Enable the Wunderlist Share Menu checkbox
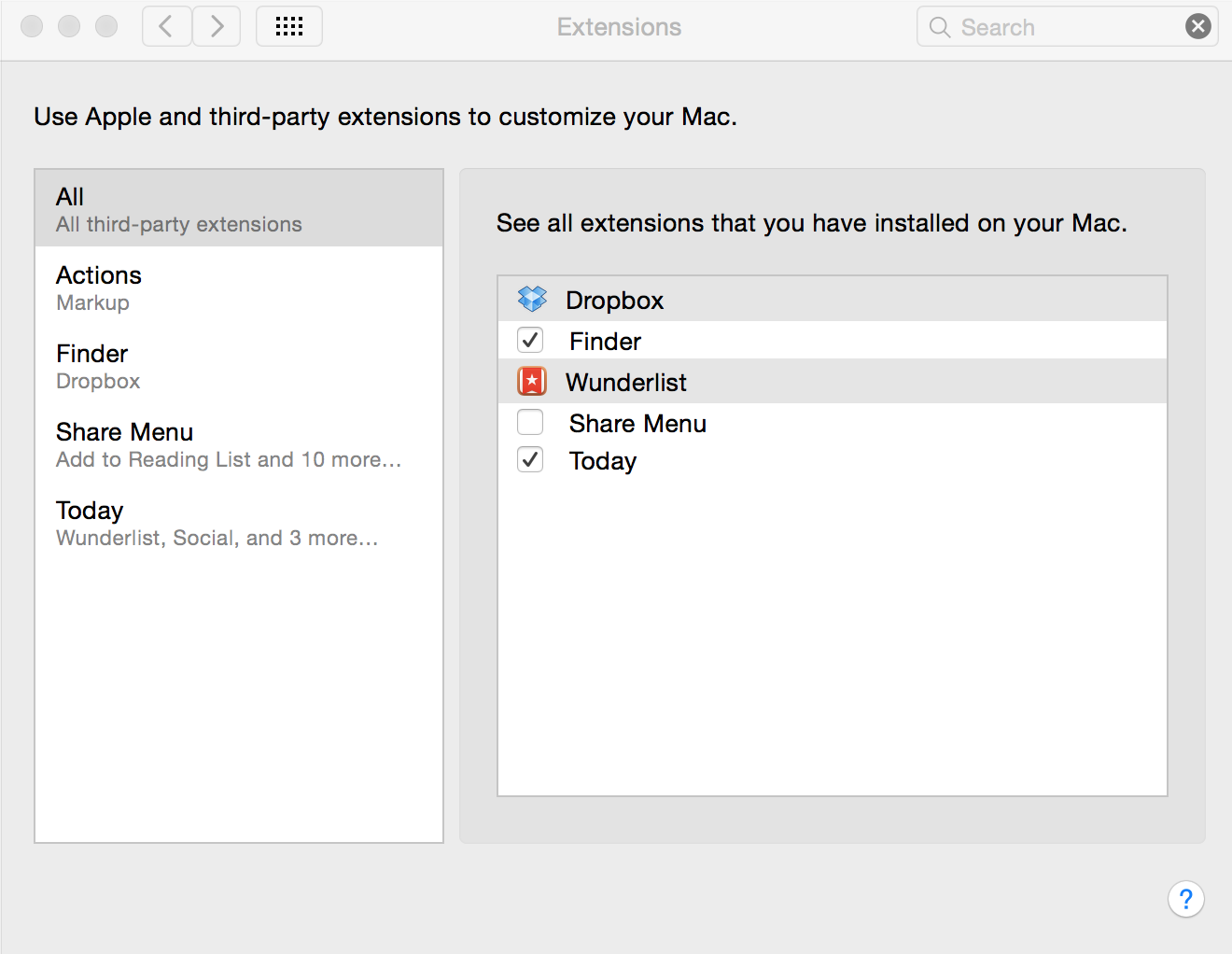Viewport: 1232px width, 954px height. [x=530, y=423]
